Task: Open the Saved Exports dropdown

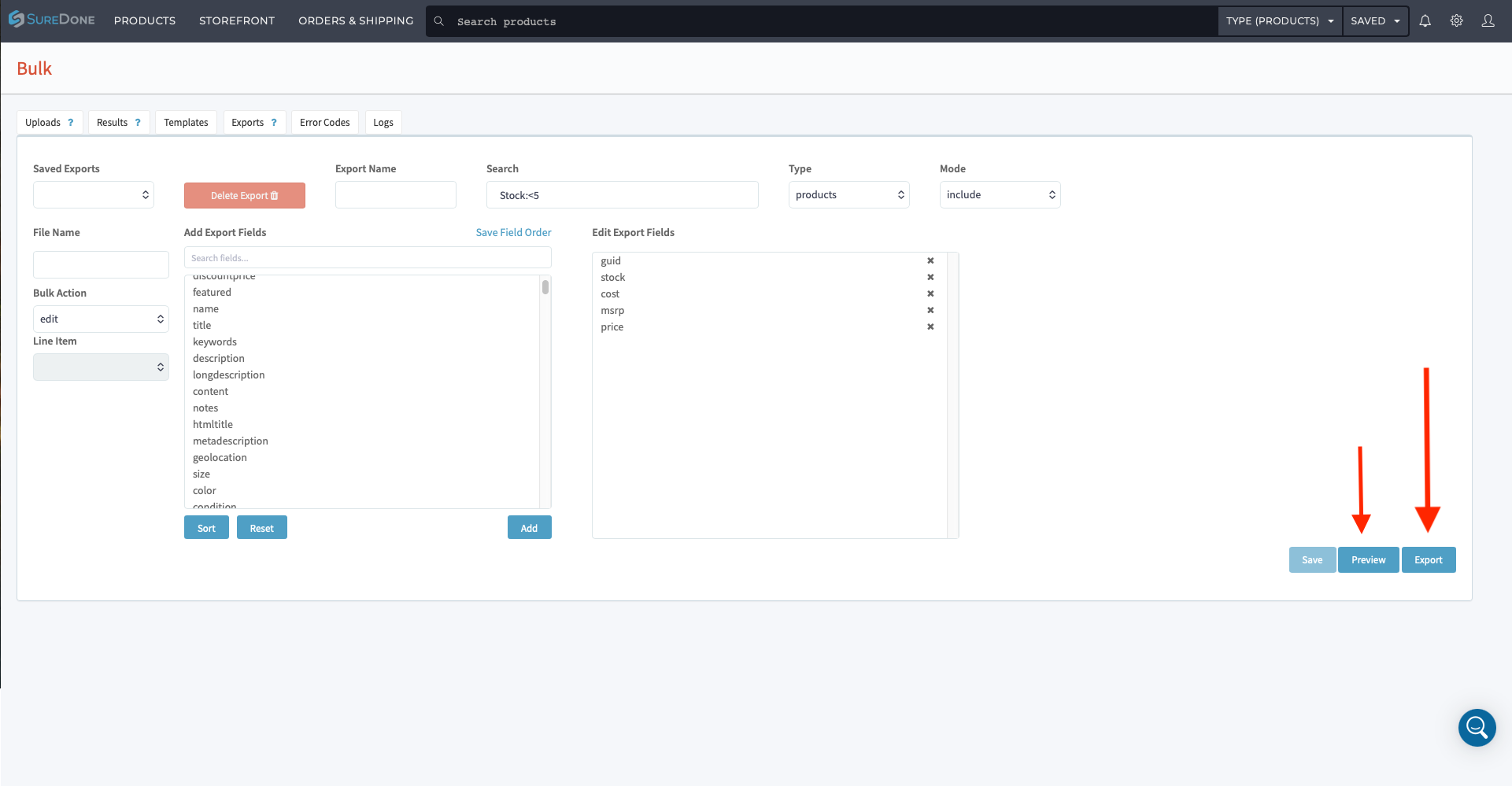Action: [x=94, y=195]
